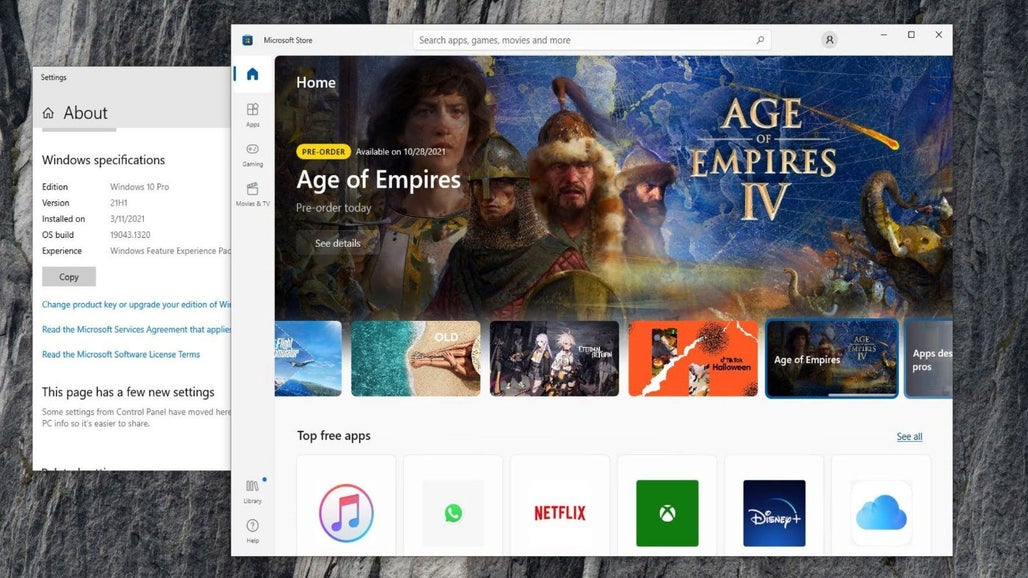Open the WhatsApp app tile

pyautogui.click(x=453, y=512)
